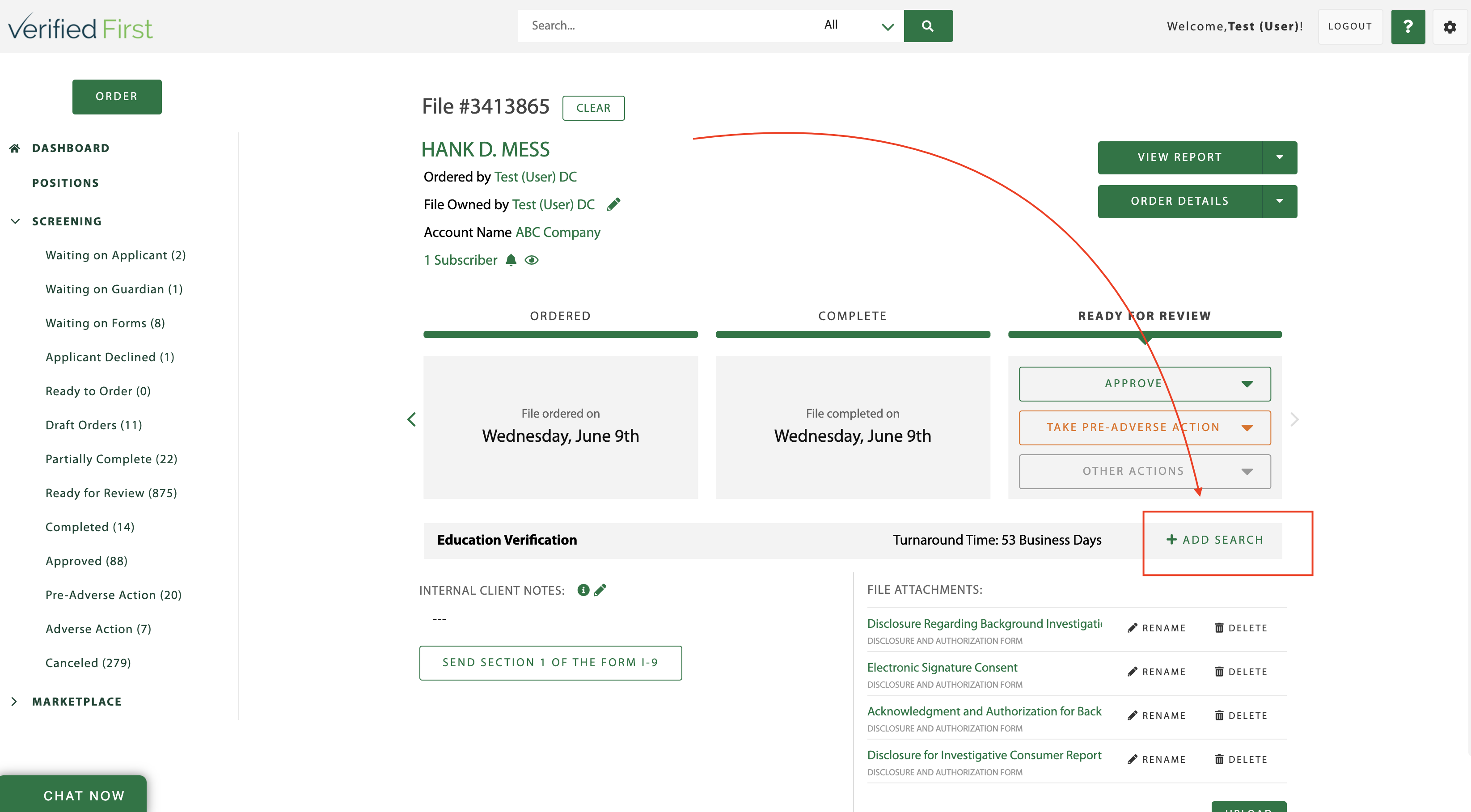The height and width of the screenshot is (812, 1471).
Task: Open the Approve dropdown
Action: coord(1145,384)
